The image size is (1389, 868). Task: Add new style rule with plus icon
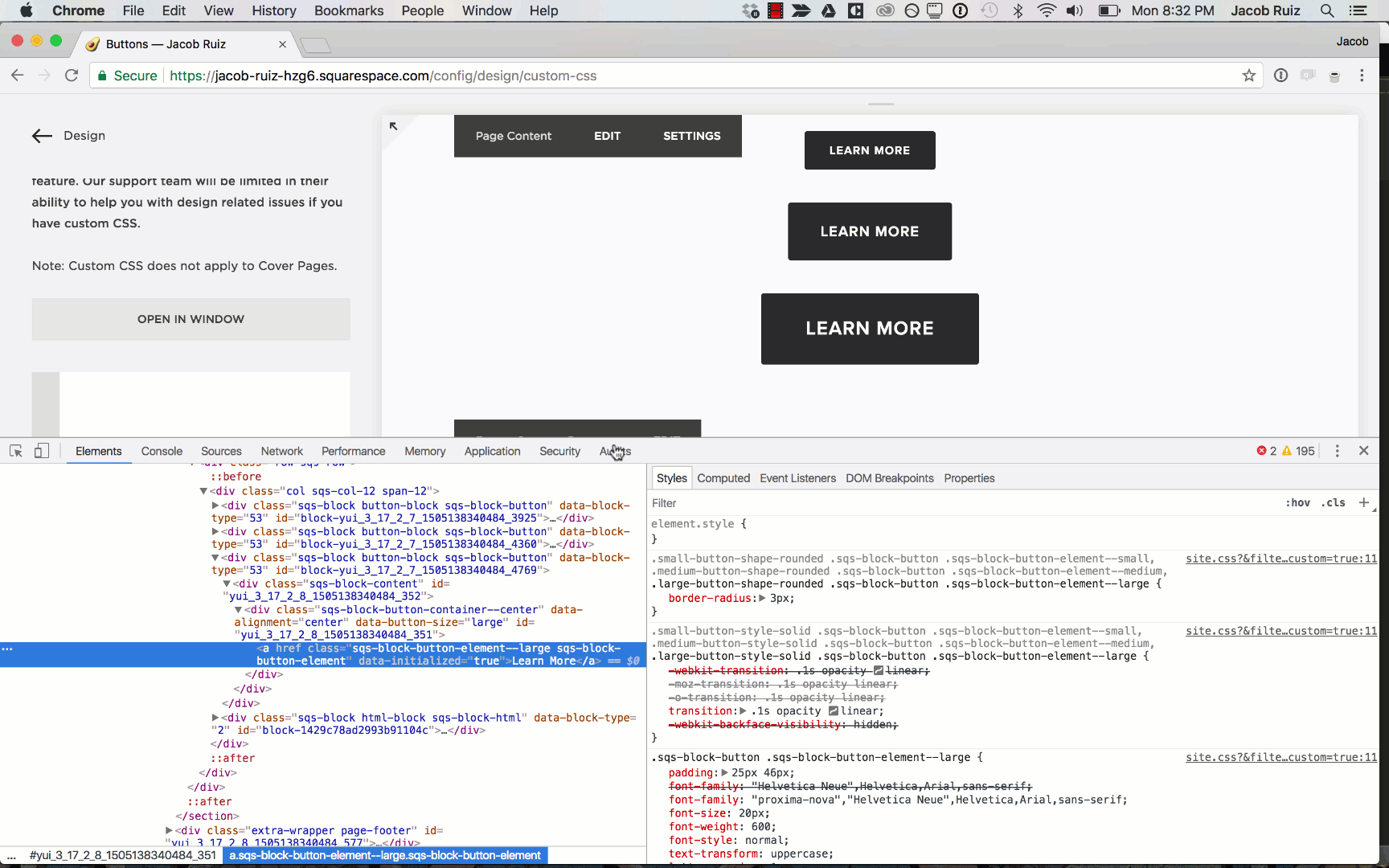coord(1363,502)
